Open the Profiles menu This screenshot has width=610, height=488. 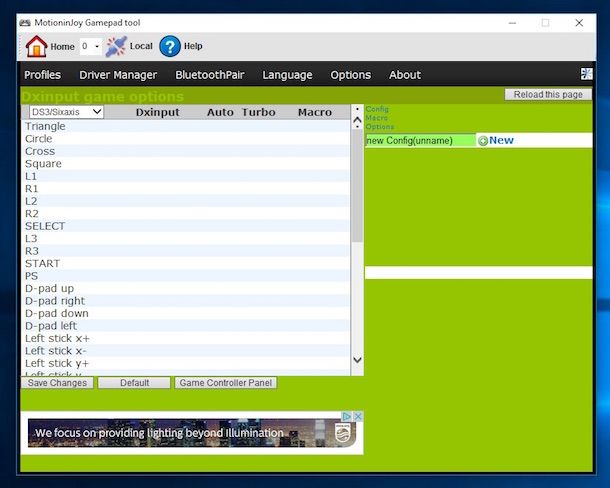pyautogui.click(x=42, y=75)
